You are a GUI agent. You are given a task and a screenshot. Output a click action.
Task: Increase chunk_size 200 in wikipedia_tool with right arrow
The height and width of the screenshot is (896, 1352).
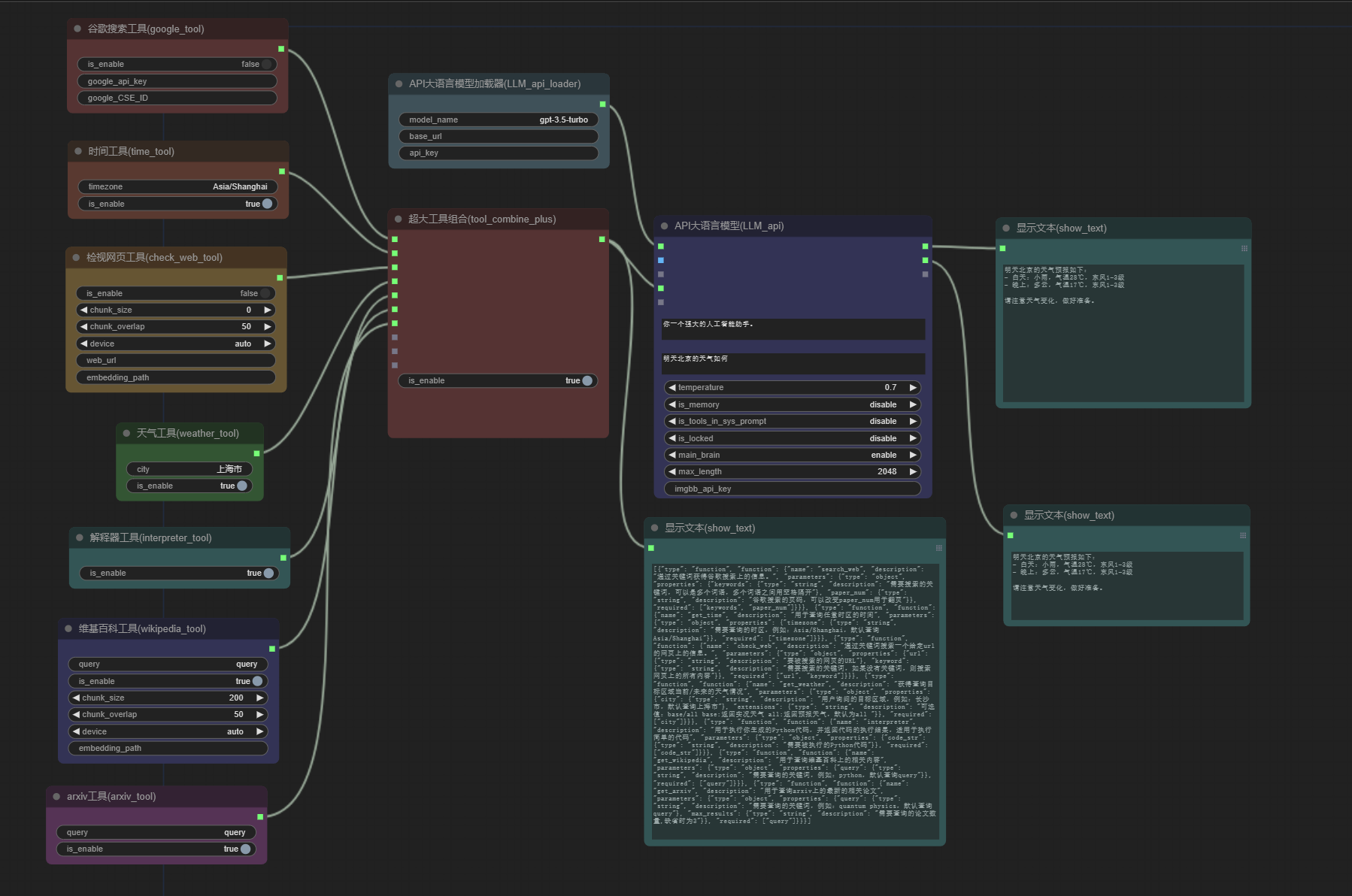point(259,698)
